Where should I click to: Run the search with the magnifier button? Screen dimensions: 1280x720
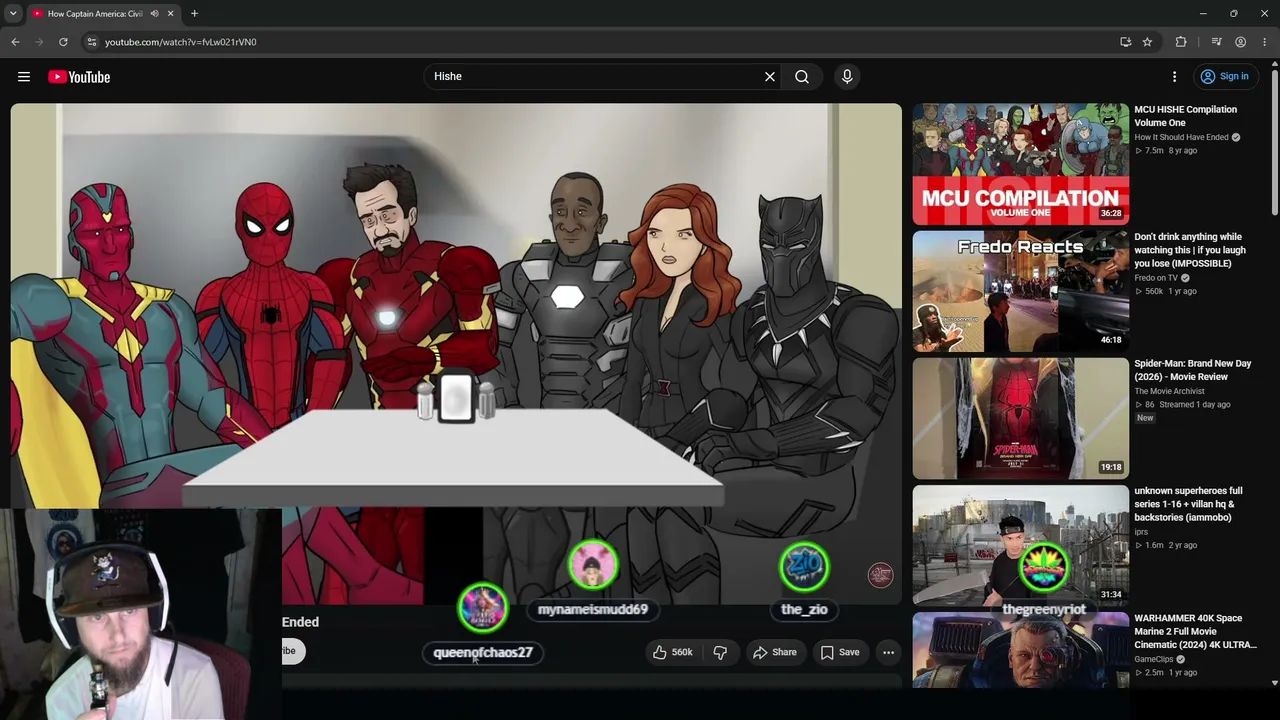pos(802,77)
